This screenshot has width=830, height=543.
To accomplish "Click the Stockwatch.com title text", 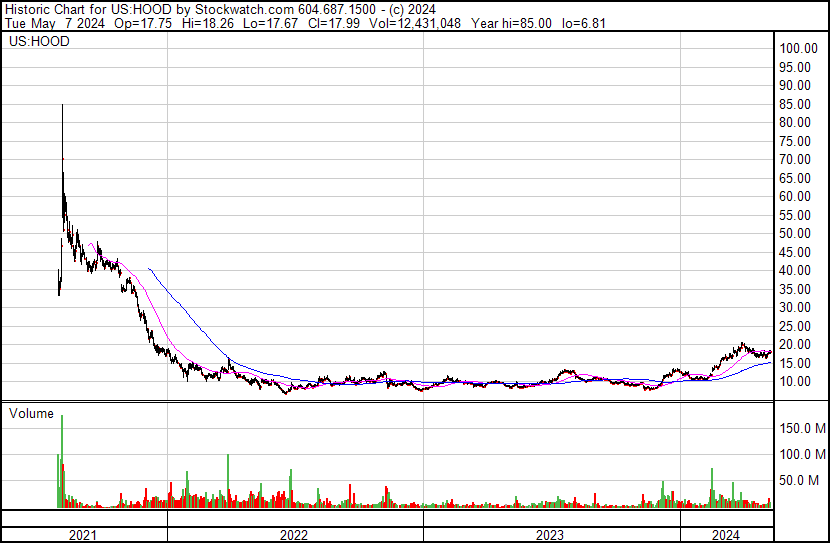I will pyautogui.click(x=245, y=10).
